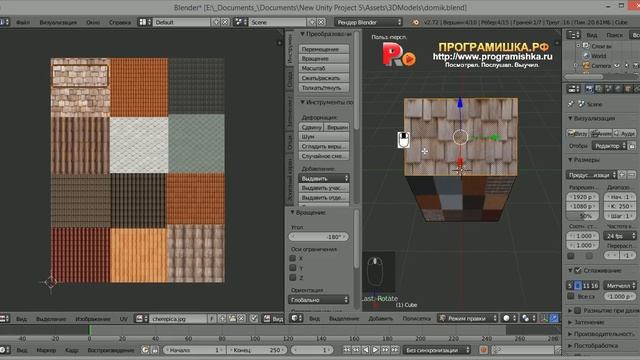
Task: Open image file icon in UV editor header
Action: [232, 318]
